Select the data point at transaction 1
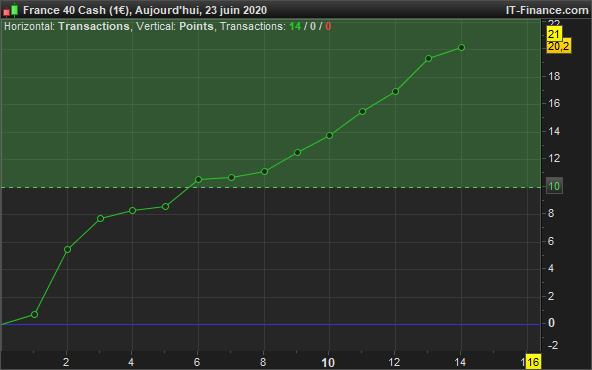592x370 pixels. click(34, 314)
